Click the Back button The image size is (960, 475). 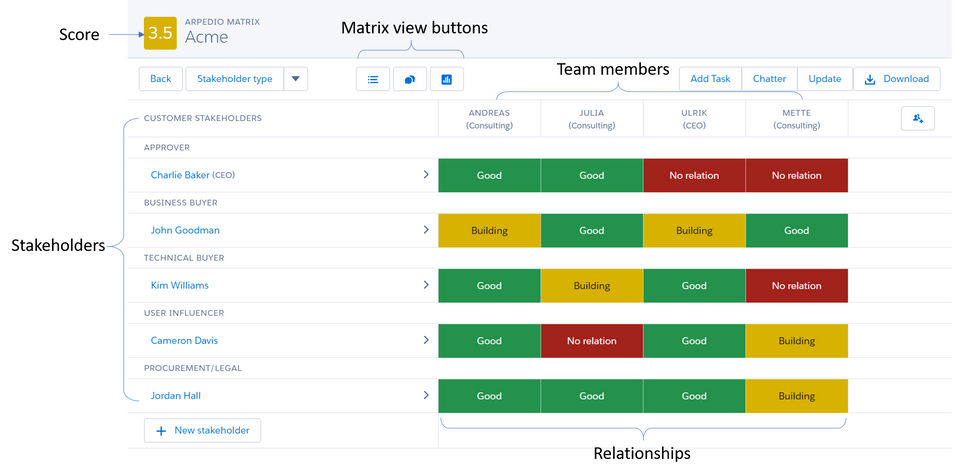(x=160, y=79)
